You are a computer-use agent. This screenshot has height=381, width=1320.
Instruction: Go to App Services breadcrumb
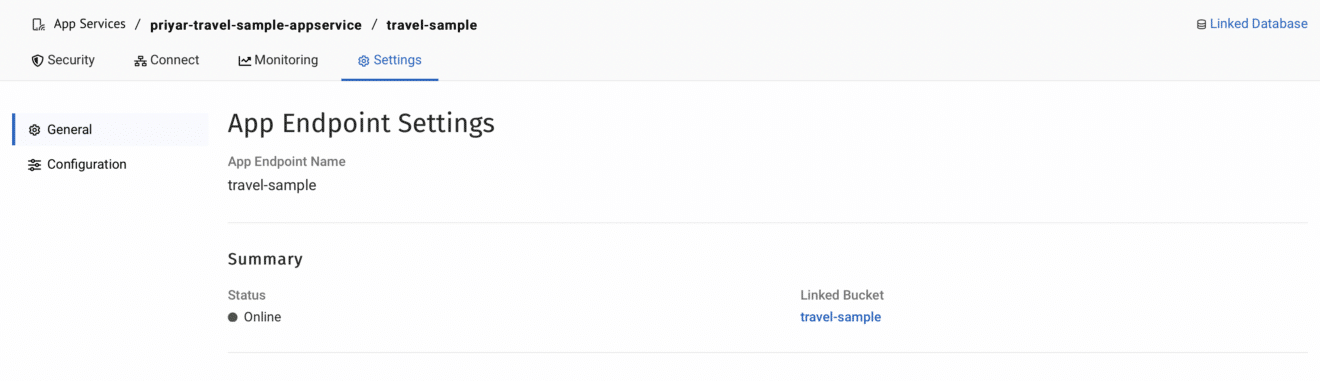click(90, 24)
